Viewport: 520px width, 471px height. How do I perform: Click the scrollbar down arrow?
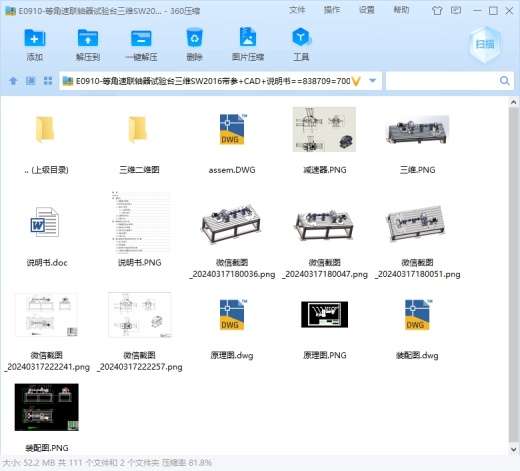coord(513,449)
